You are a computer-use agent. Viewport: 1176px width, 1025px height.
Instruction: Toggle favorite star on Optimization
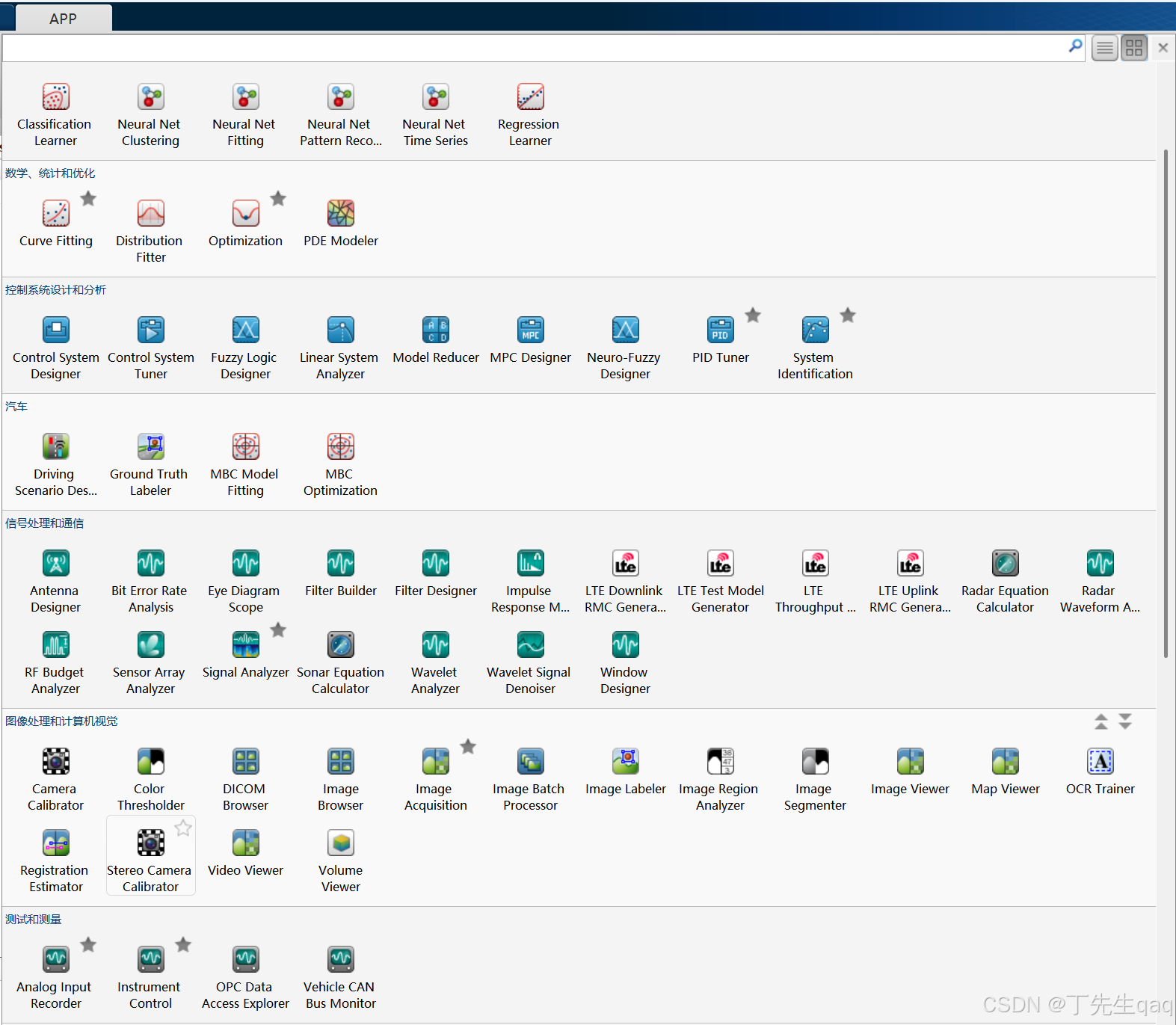click(x=278, y=198)
